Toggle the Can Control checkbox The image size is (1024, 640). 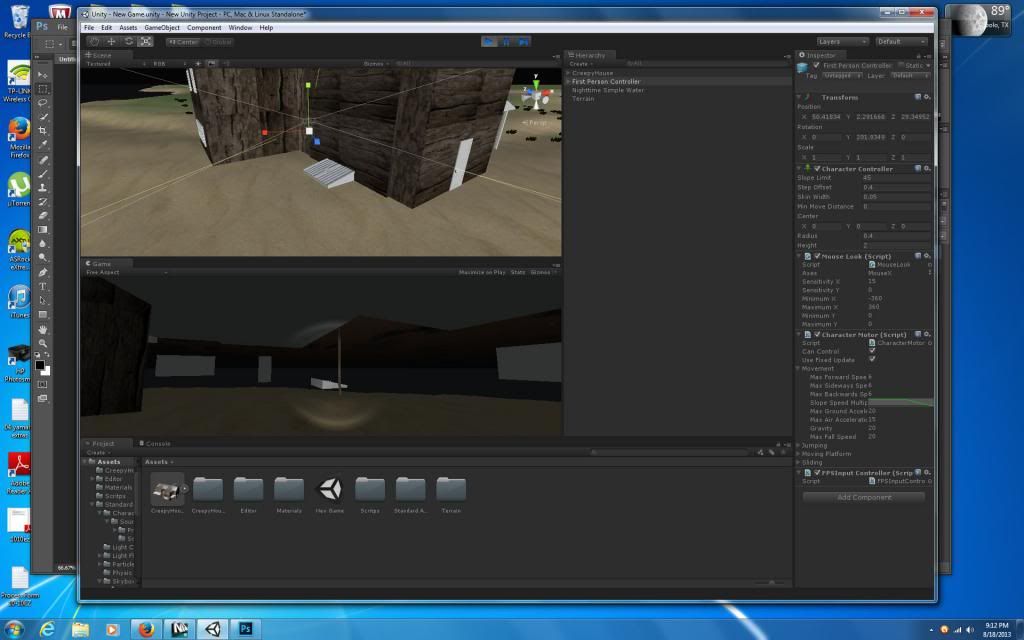point(872,351)
